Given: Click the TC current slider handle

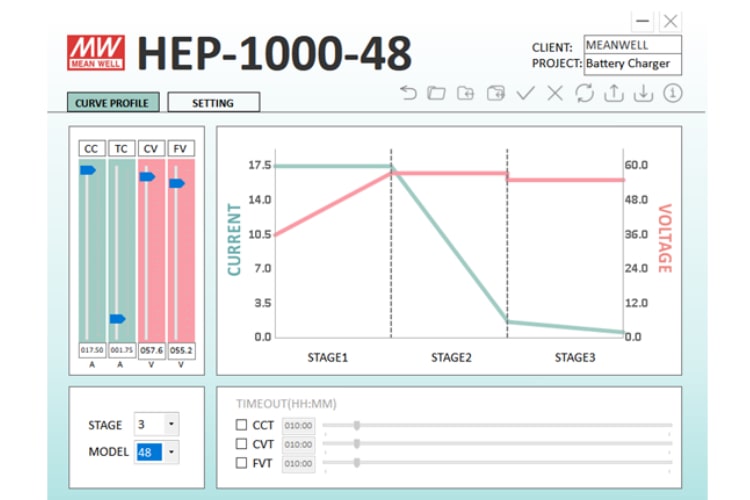Looking at the screenshot, I should pyautogui.click(x=118, y=319).
